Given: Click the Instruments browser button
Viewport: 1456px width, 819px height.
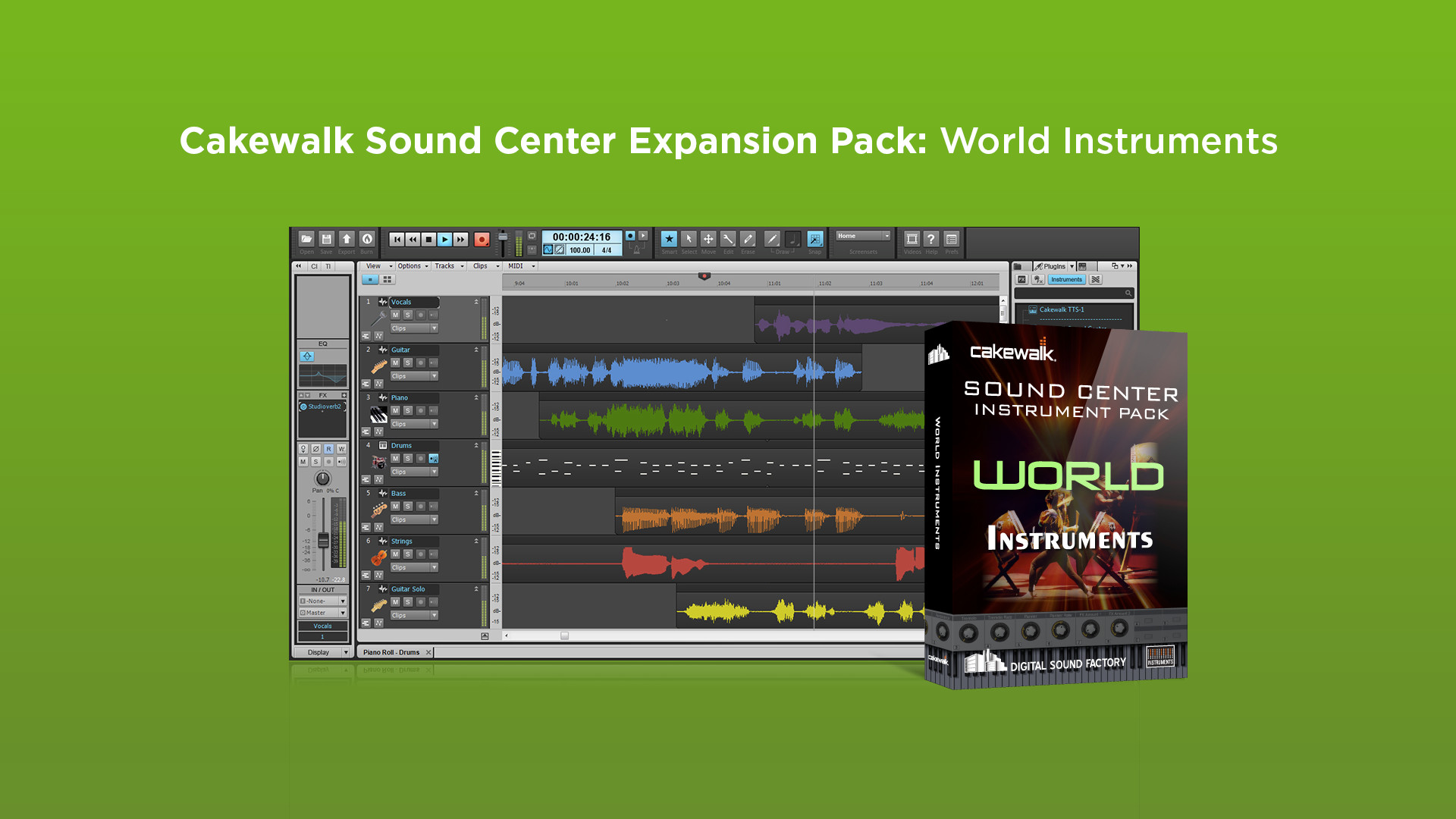Looking at the screenshot, I should click(1066, 280).
